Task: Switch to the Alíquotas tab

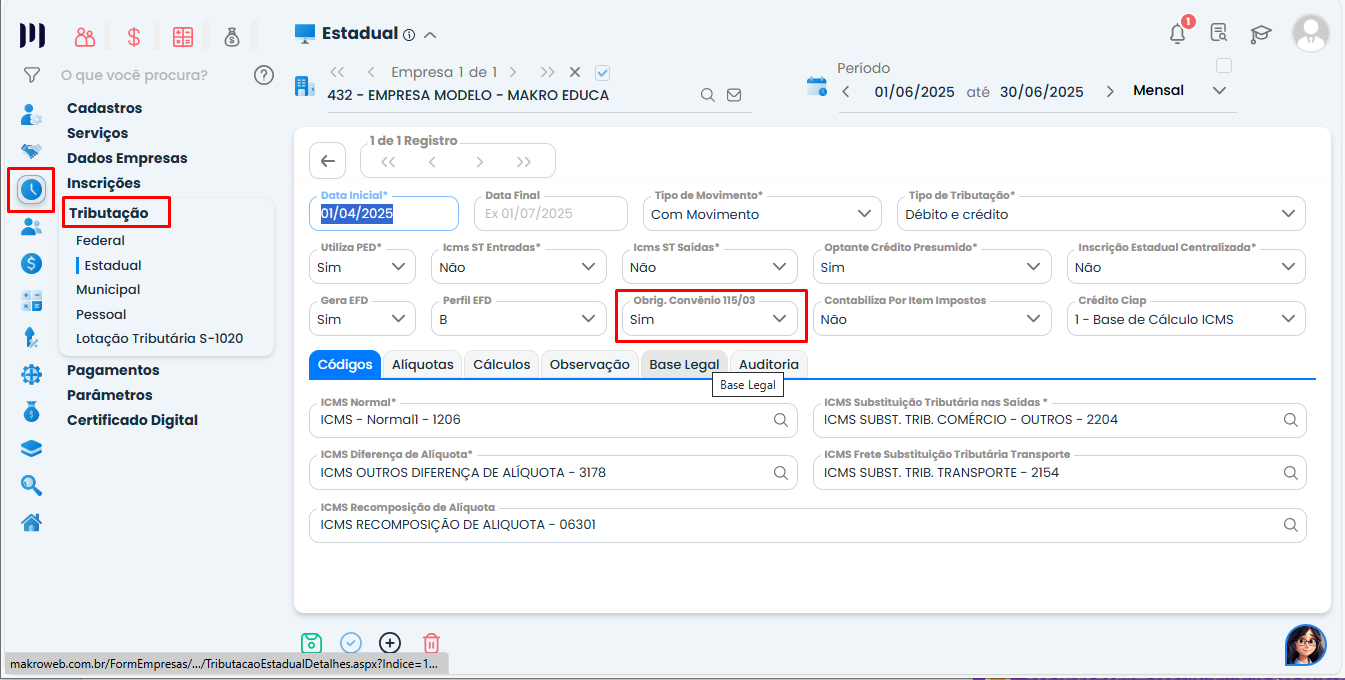Action: pyautogui.click(x=423, y=365)
